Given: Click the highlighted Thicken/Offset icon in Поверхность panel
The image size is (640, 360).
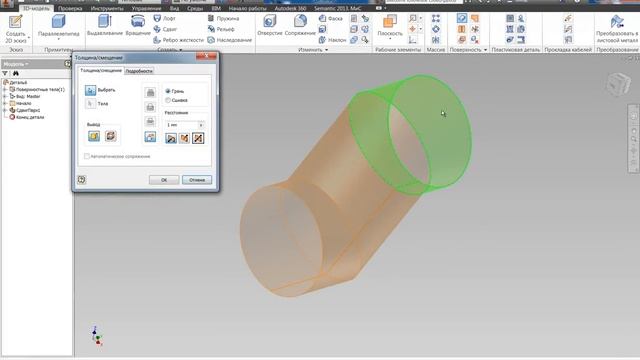Looking at the screenshot, I should click(x=462, y=18).
